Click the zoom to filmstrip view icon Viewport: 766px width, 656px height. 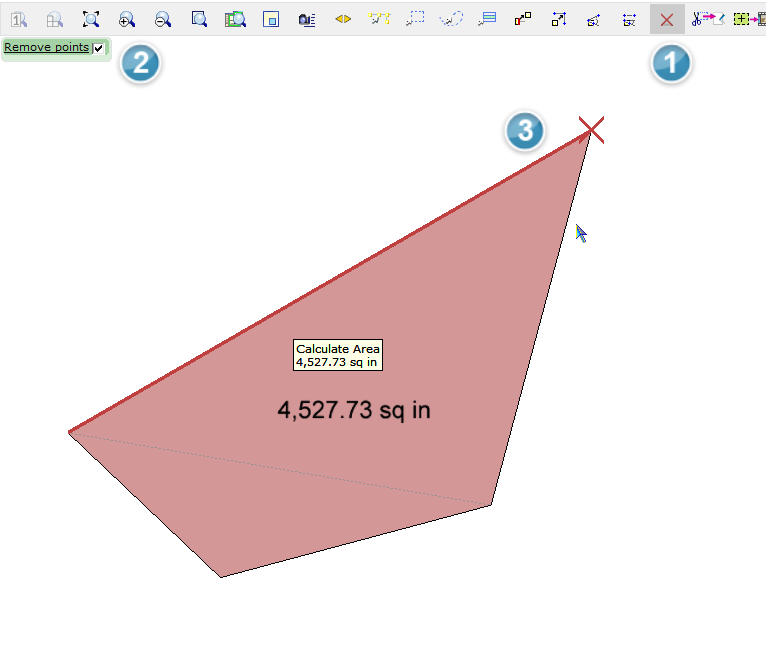pyautogui.click(x=235, y=20)
